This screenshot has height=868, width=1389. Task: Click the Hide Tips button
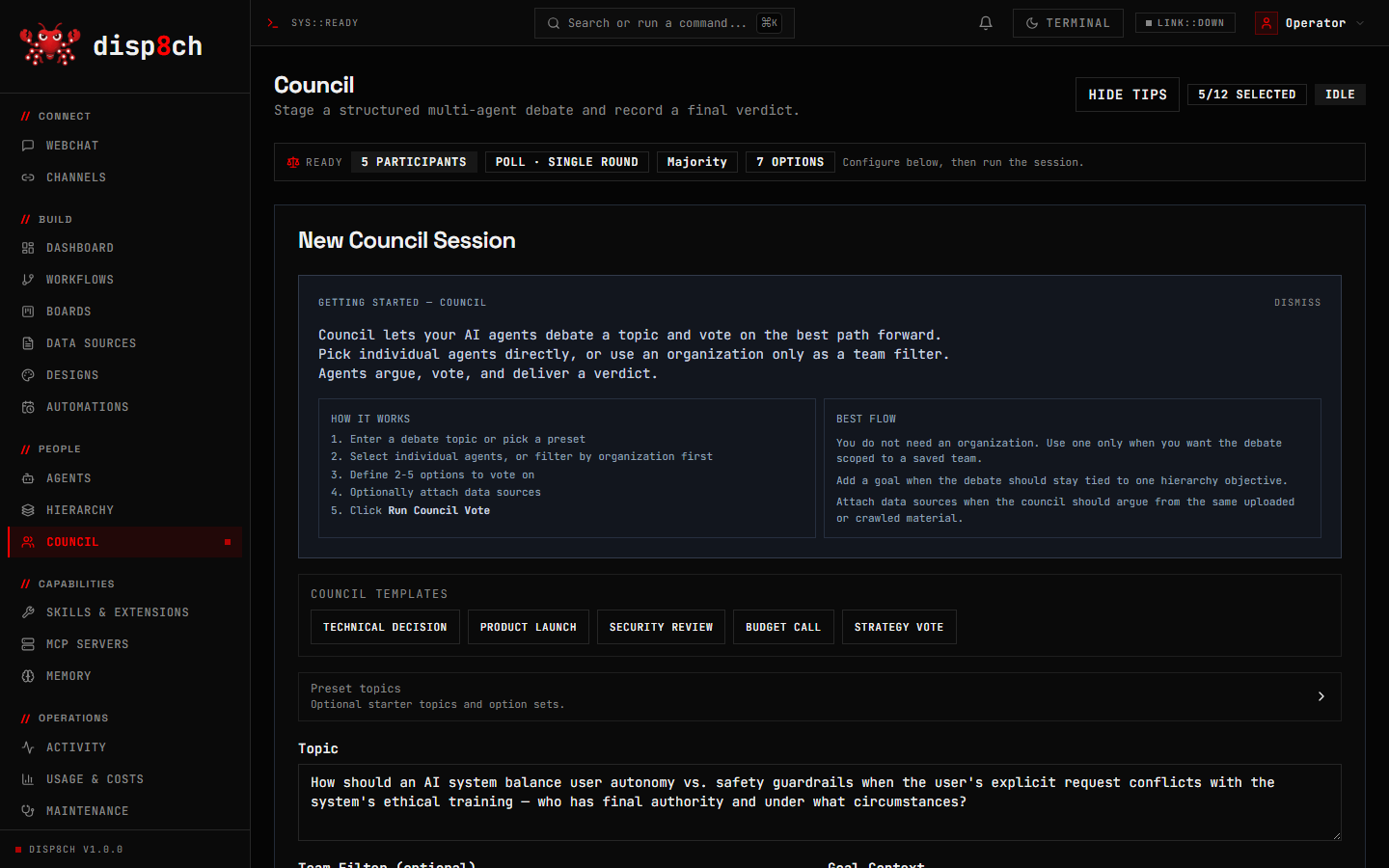[x=1128, y=95]
